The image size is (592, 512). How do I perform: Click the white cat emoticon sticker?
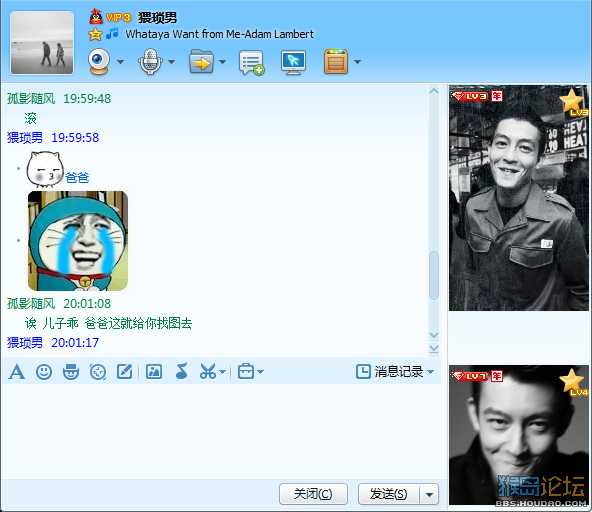pyautogui.click(x=45, y=170)
